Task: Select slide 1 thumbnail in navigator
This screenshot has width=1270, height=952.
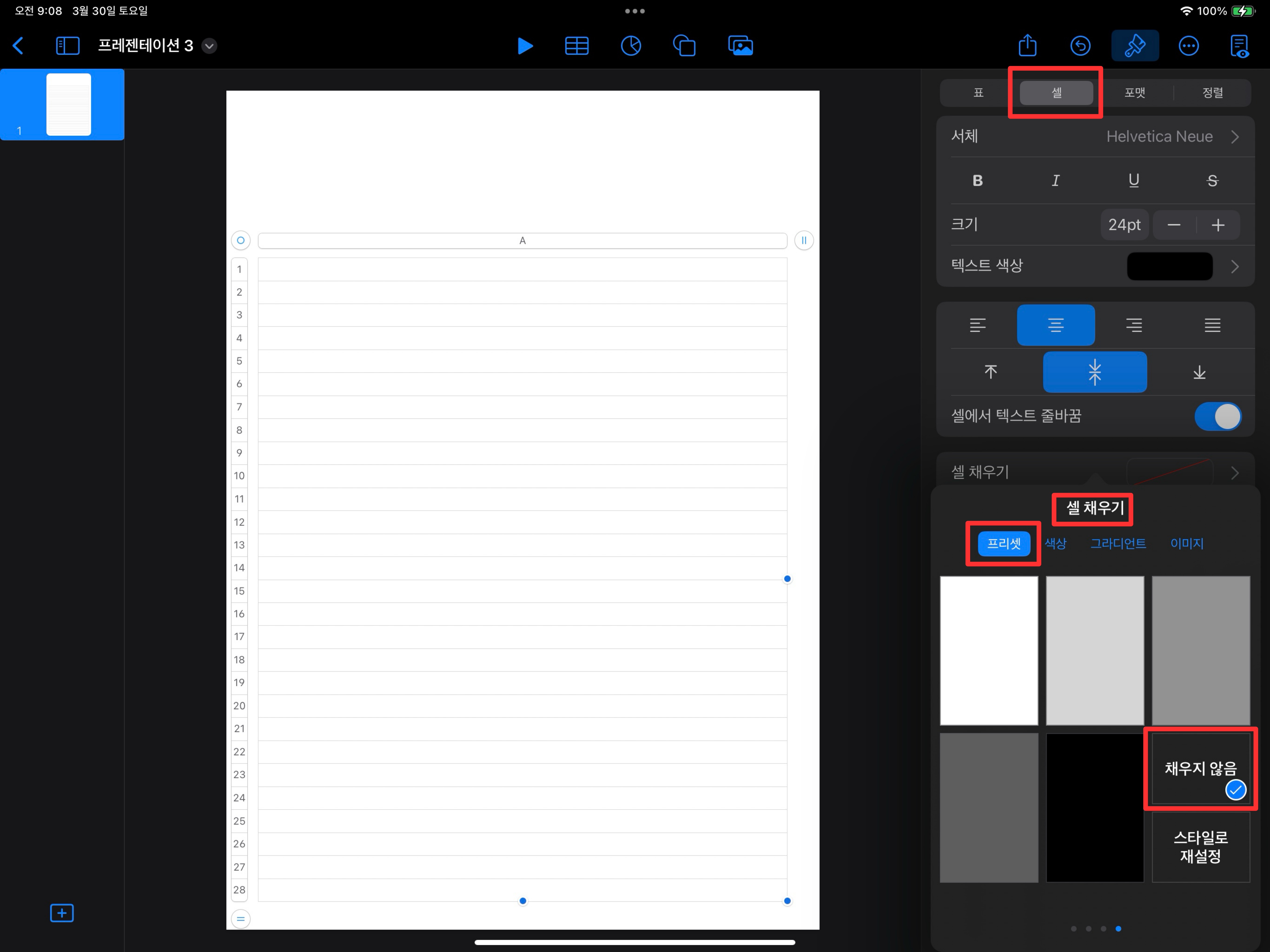Action: click(x=68, y=105)
